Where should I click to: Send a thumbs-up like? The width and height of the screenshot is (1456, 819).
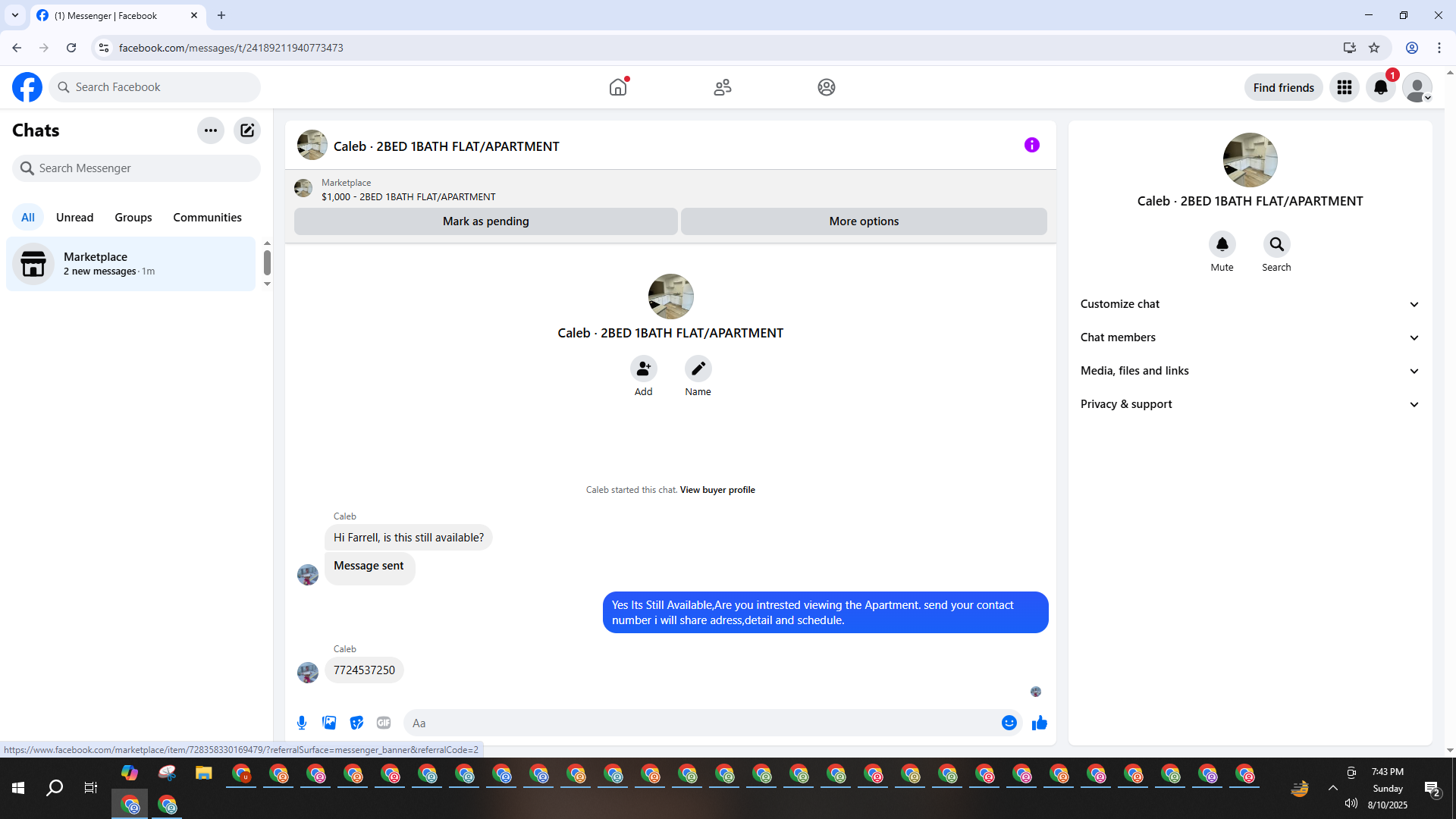pos(1040,723)
